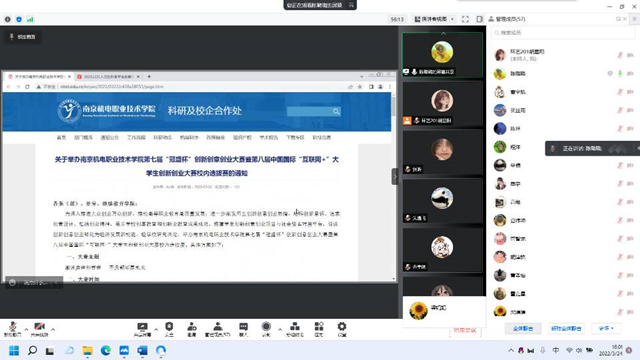Switch to the second browser tab
The image size is (640, 360).
tap(108, 76)
